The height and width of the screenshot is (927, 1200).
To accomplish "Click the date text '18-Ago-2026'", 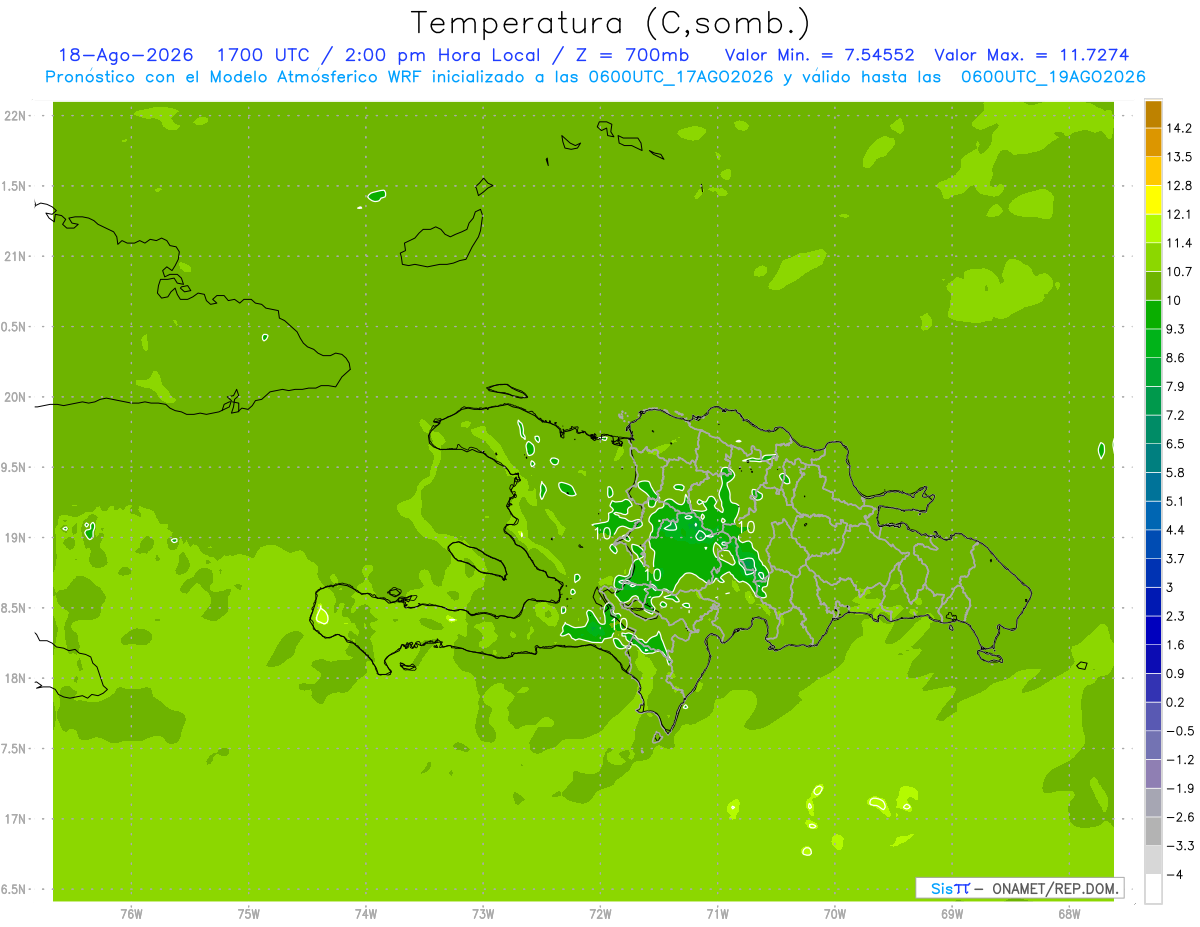I will [x=124, y=55].
